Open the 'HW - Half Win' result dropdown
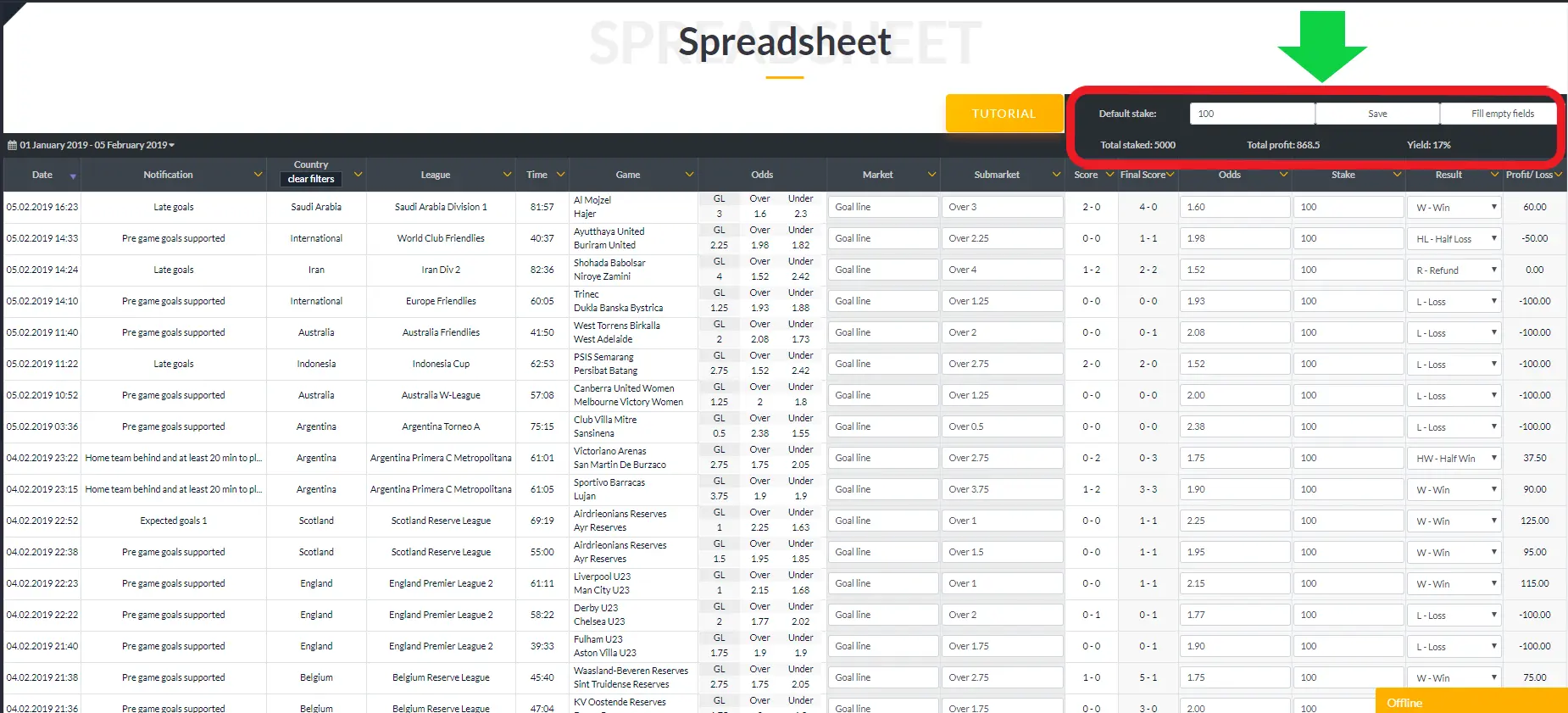This screenshot has height=713, width=1568. 1454,458
